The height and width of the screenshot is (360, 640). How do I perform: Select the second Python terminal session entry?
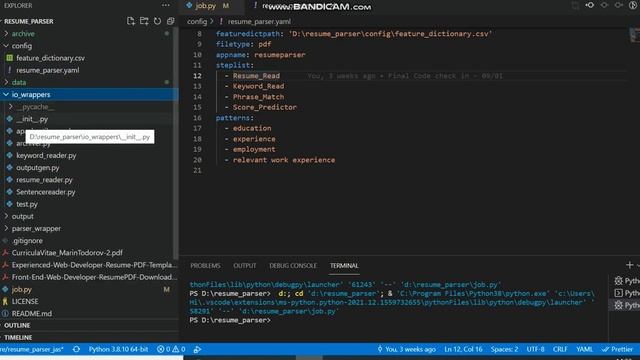(627, 293)
